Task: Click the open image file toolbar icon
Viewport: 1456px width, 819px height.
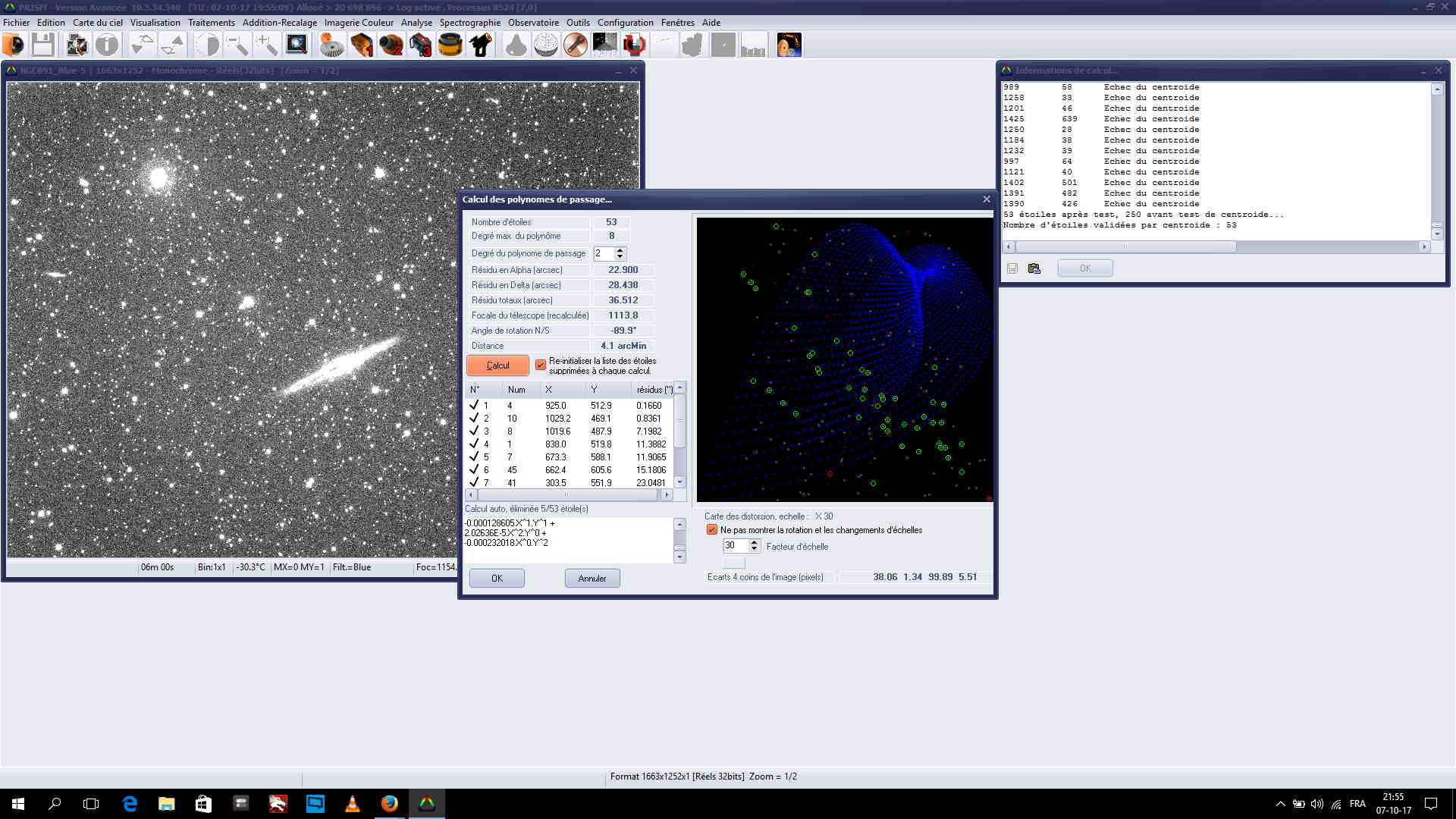Action: [14, 45]
